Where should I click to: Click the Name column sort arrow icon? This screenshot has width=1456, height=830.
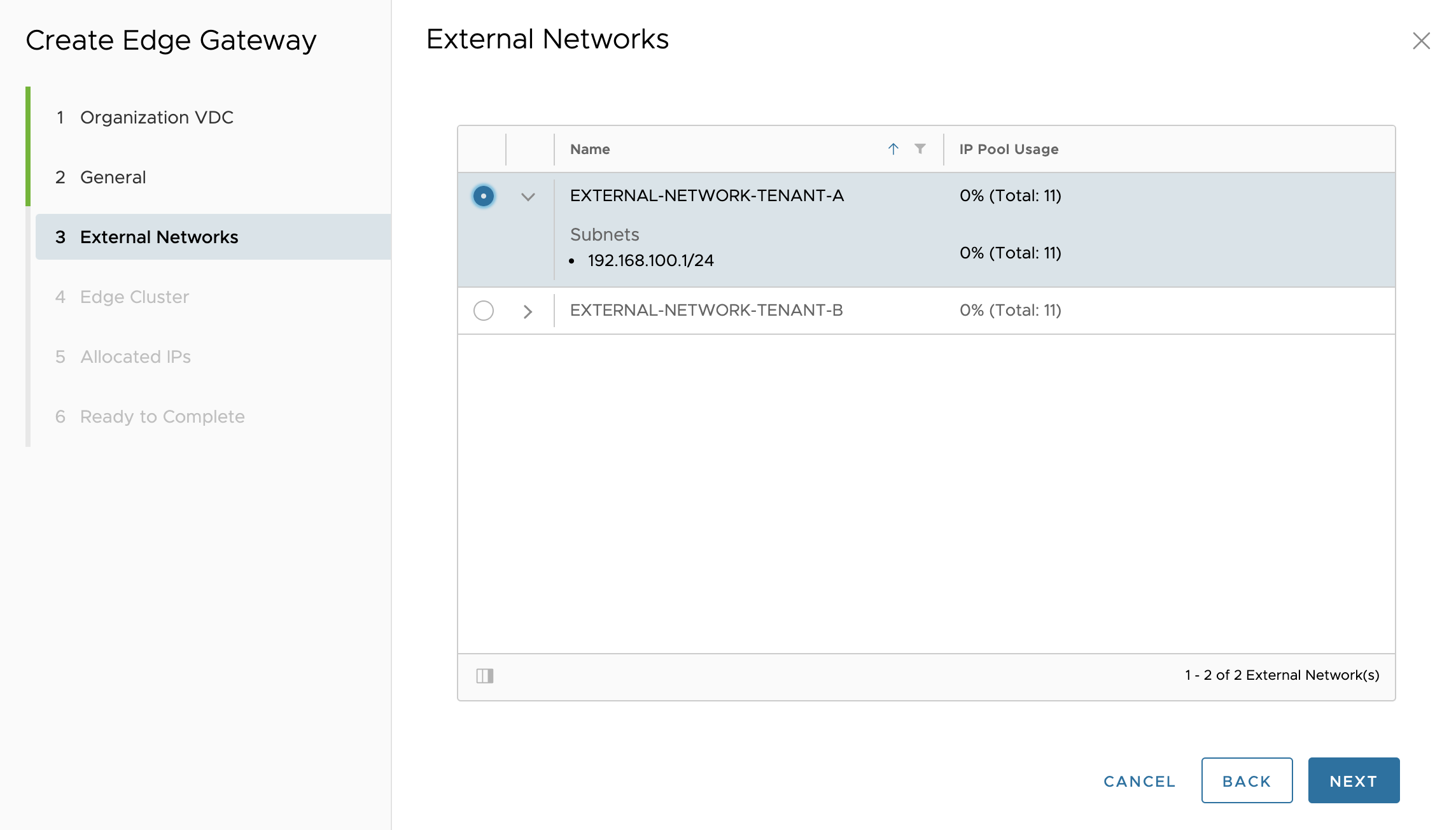click(x=893, y=149)
